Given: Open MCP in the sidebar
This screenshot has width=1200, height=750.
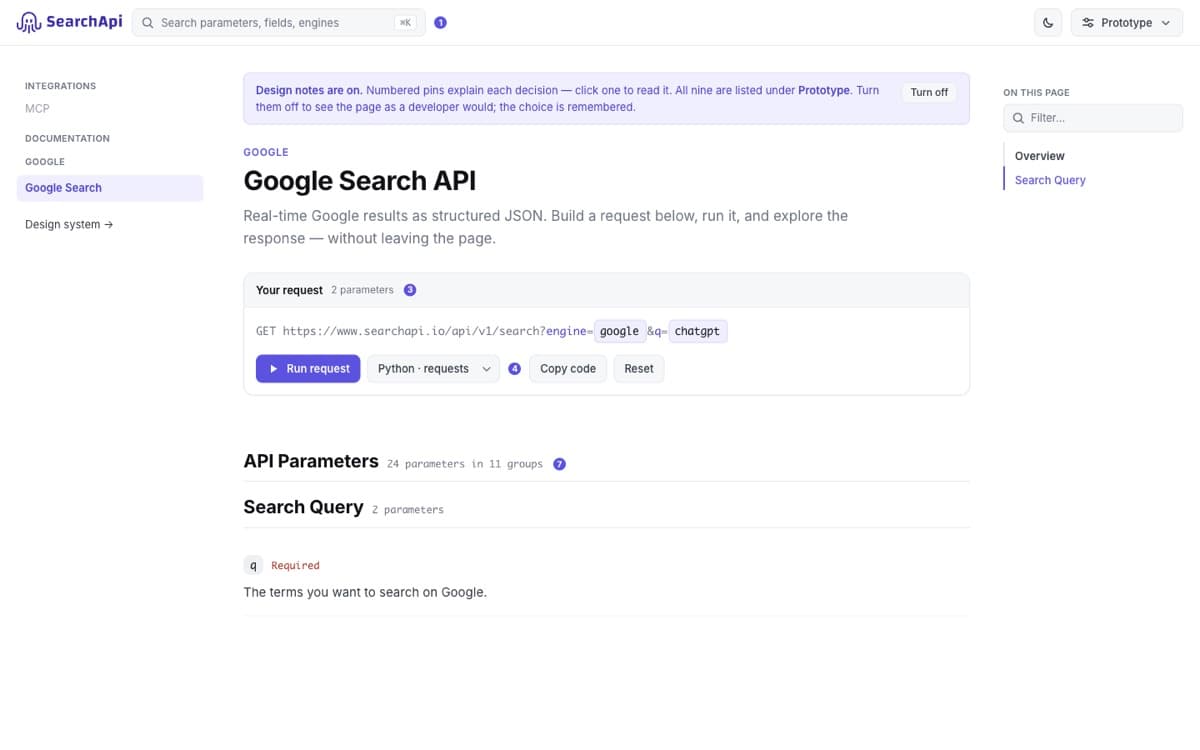Looking at the screenshot, I should 37,108.
